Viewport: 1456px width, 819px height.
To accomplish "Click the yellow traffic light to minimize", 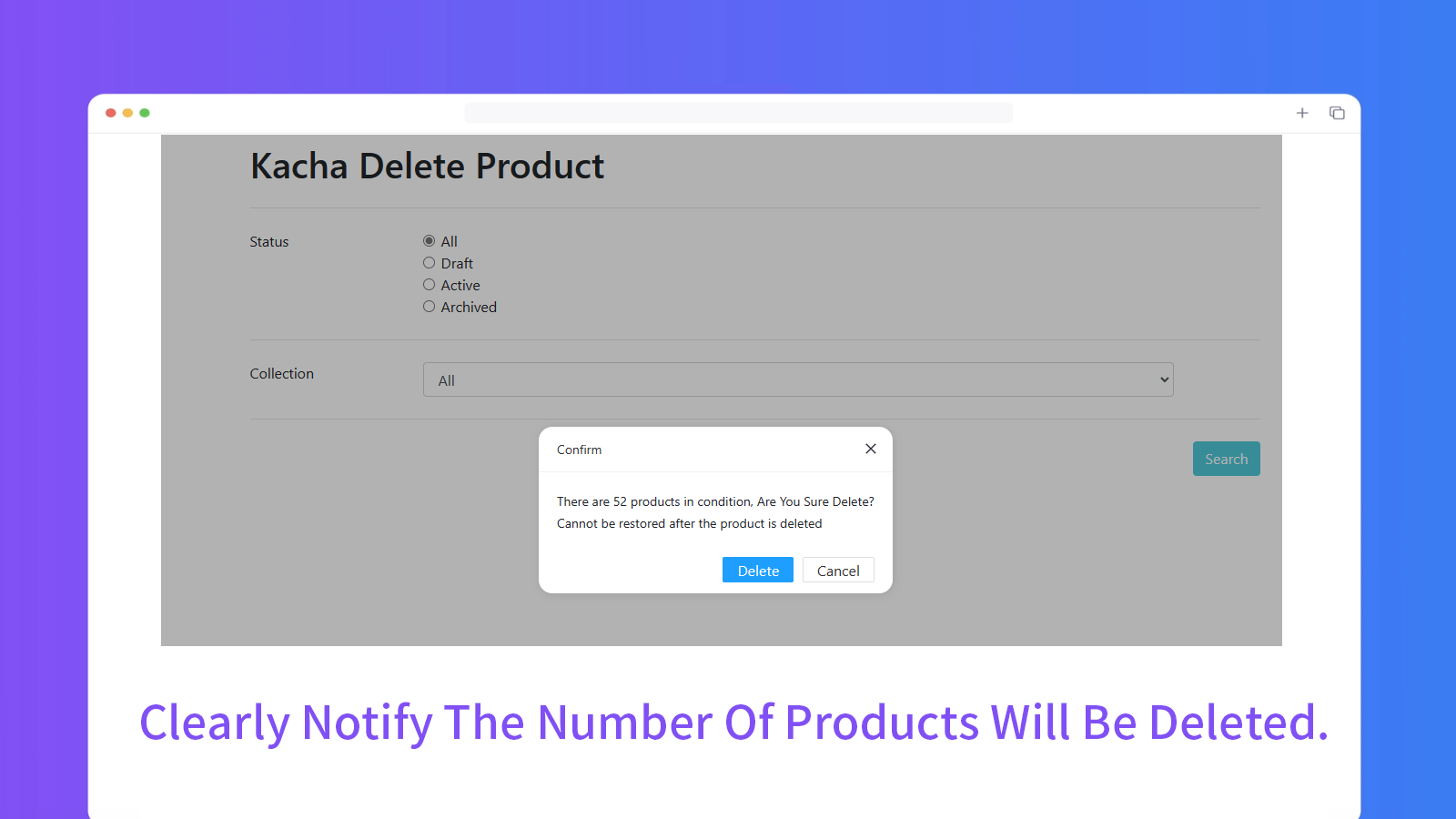I will 127,112.
